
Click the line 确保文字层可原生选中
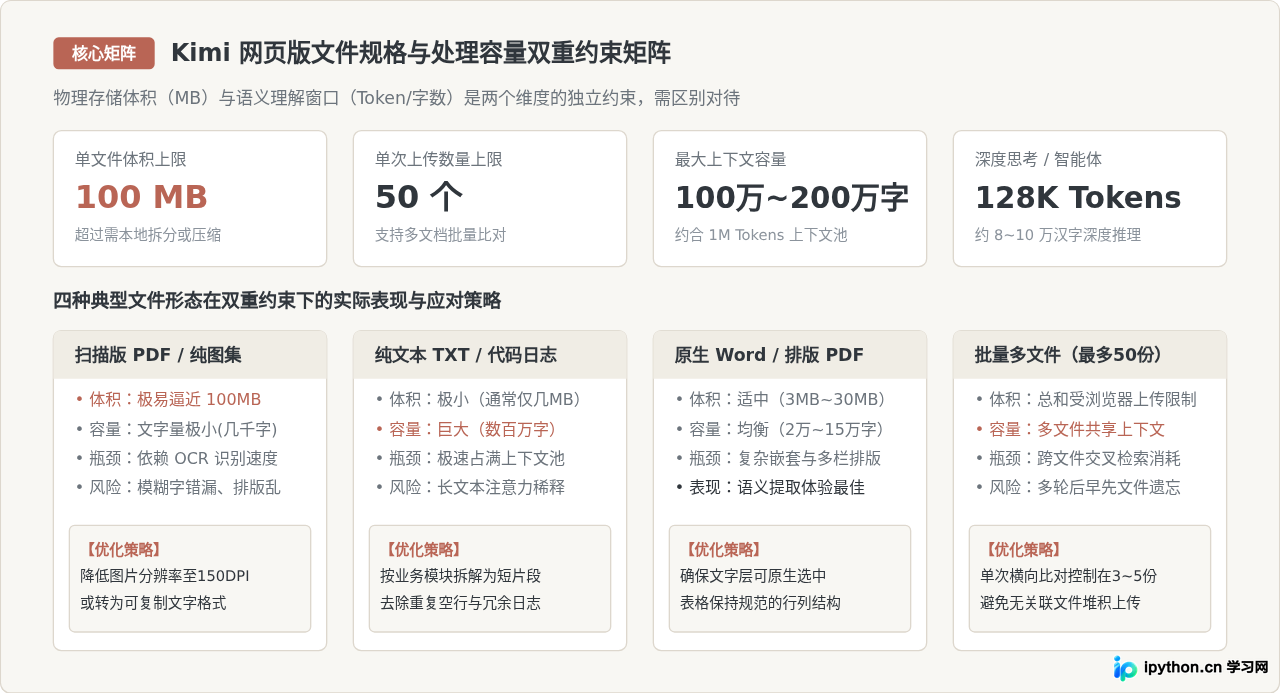tap(753, 576)
